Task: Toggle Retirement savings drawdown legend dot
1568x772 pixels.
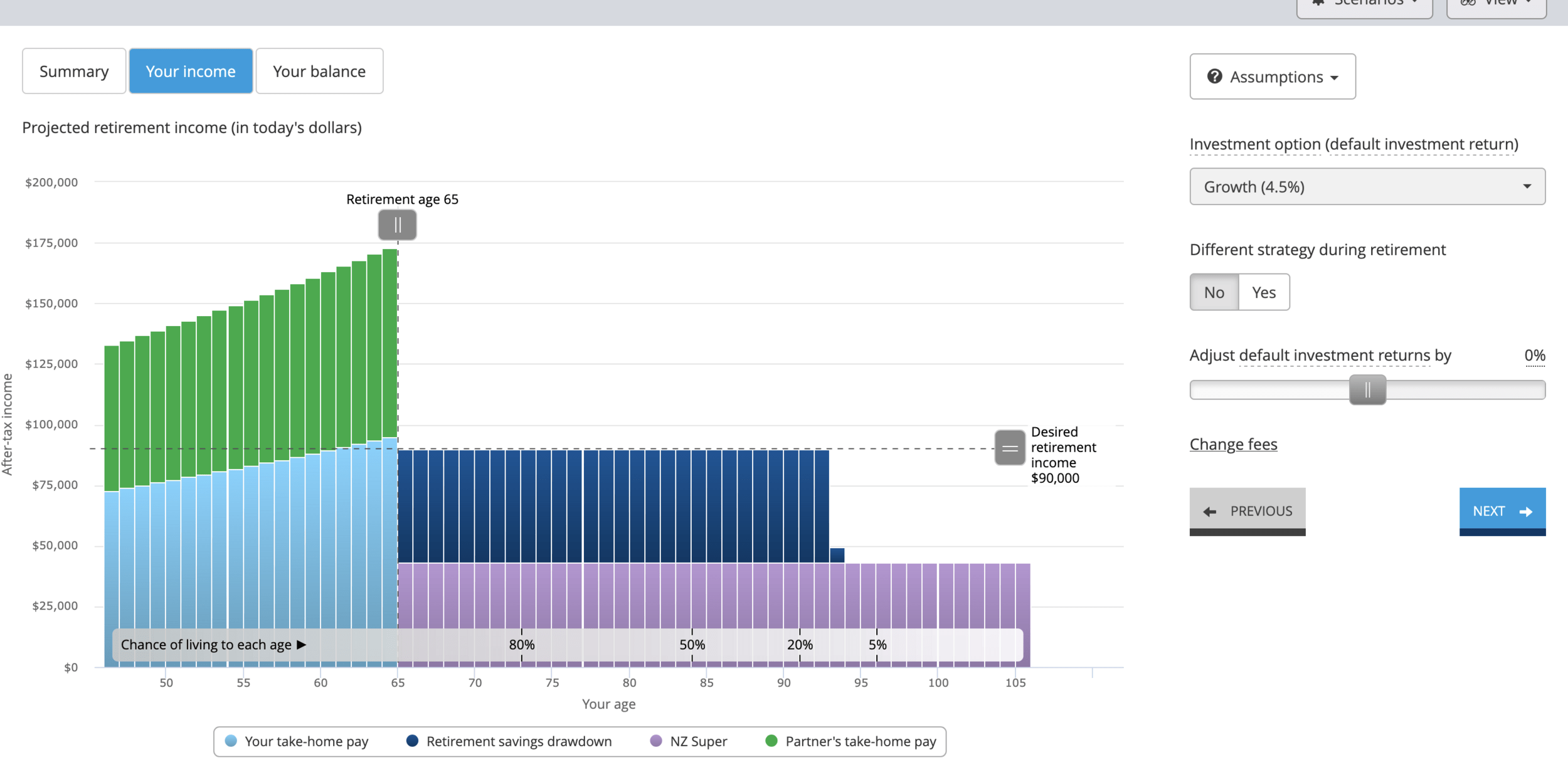Action: pos(412,741)
